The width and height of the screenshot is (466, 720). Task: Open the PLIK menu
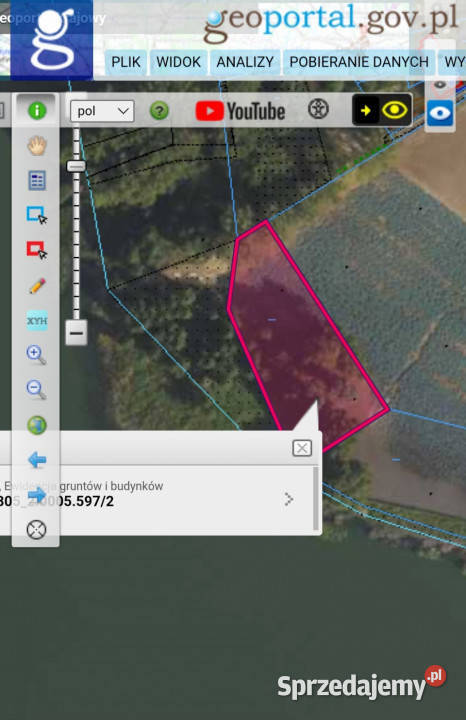tap(126, 62)
